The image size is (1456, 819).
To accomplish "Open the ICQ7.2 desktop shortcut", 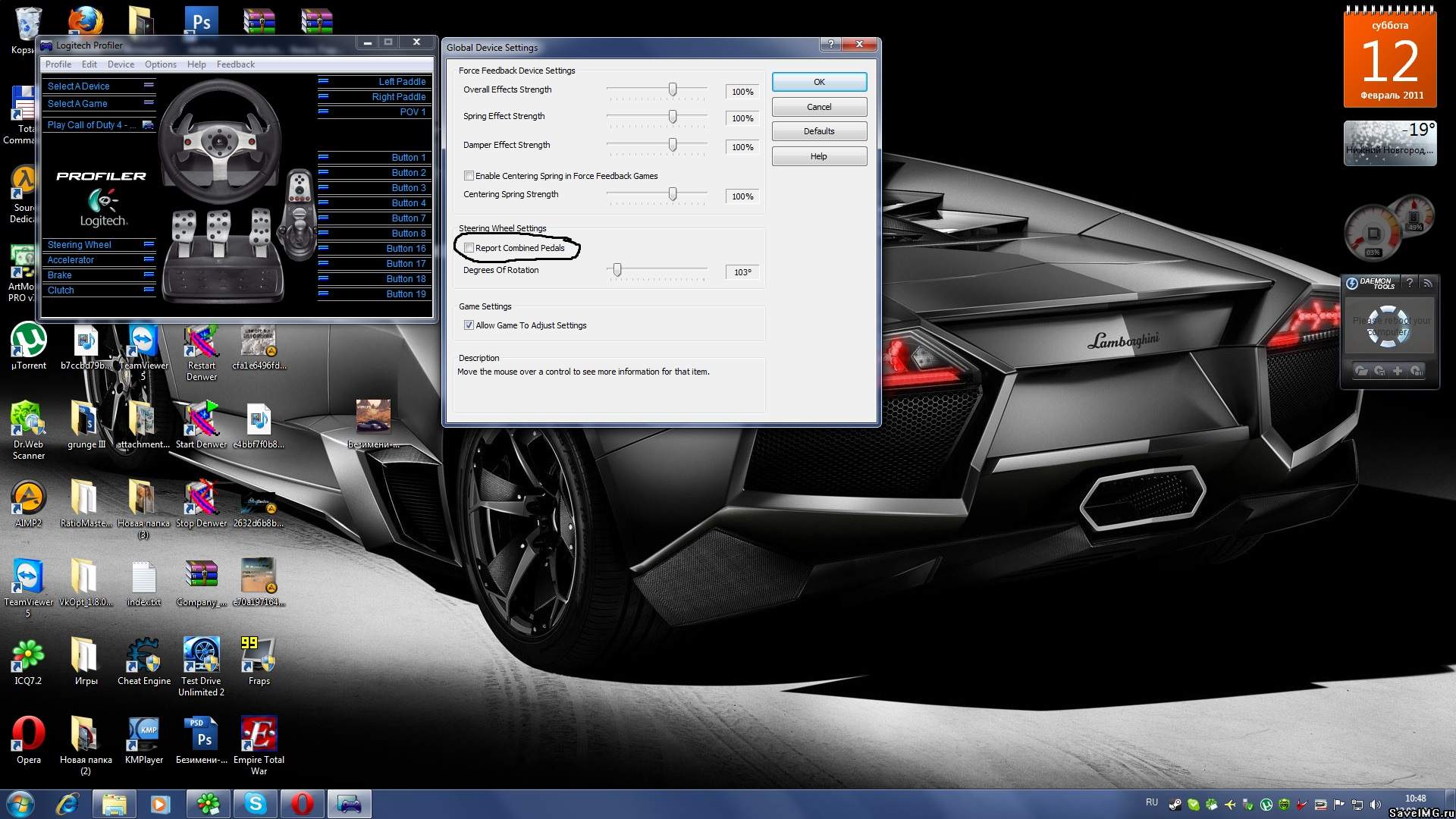I will [x=29, y=661].
